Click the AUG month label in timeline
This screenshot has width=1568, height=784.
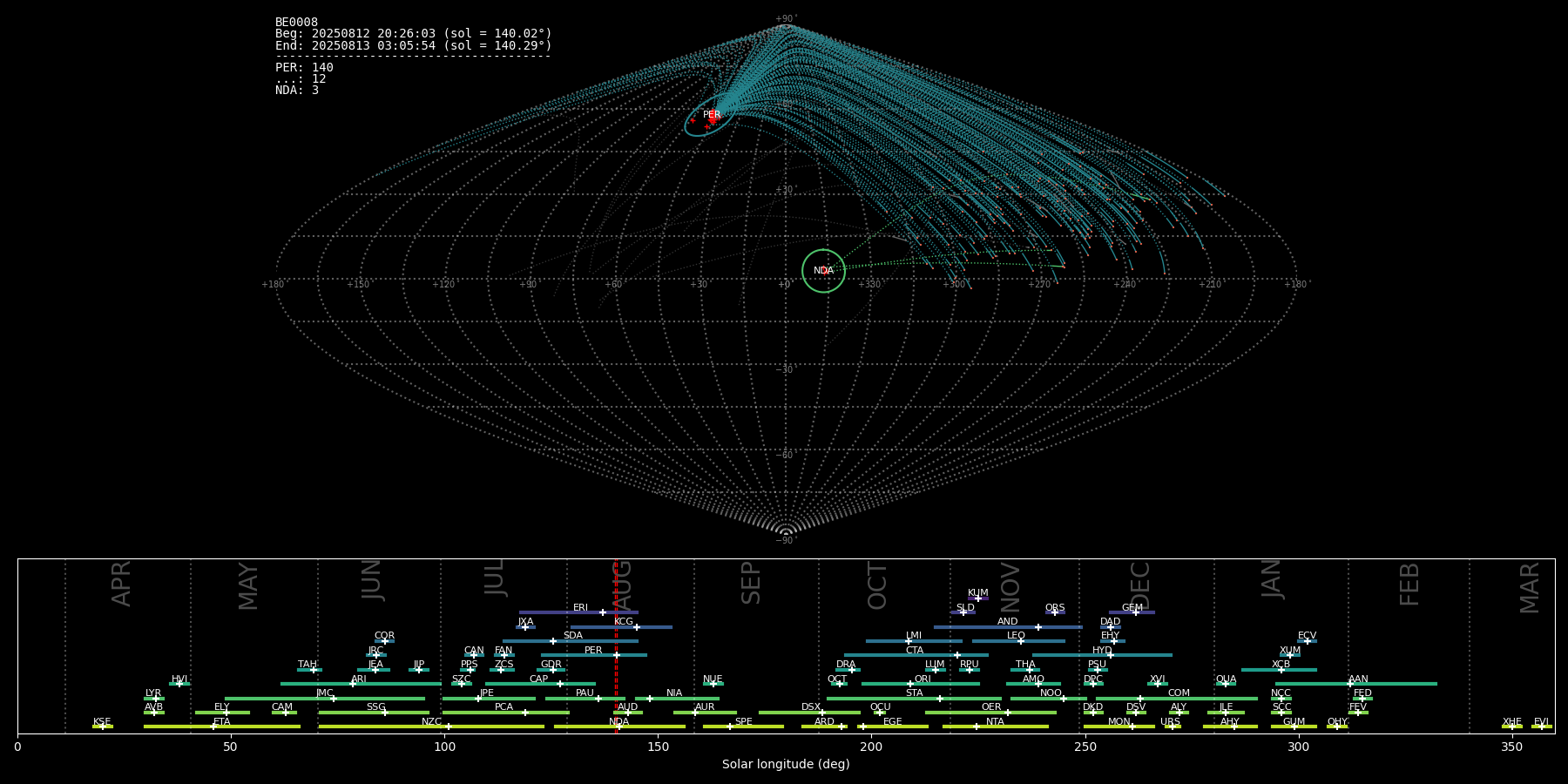click(623, 584)
